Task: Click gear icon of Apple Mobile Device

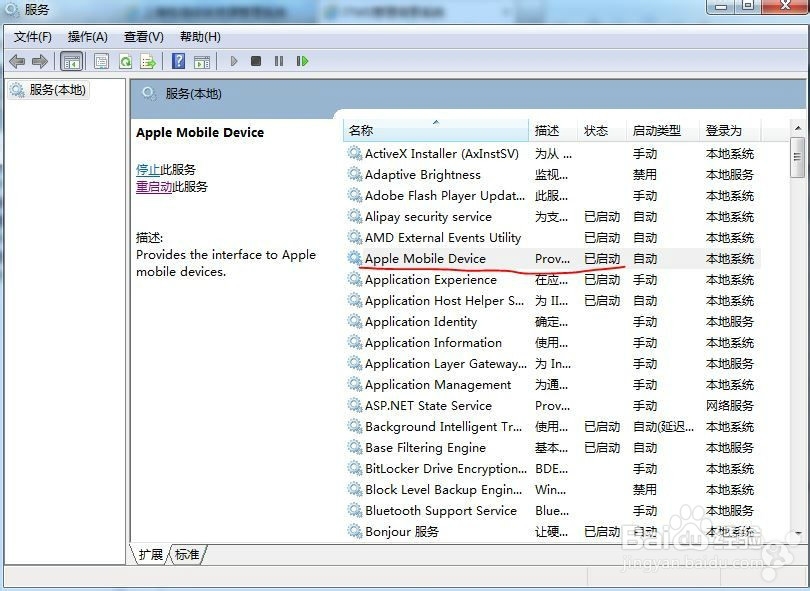Action: (354, 258)
